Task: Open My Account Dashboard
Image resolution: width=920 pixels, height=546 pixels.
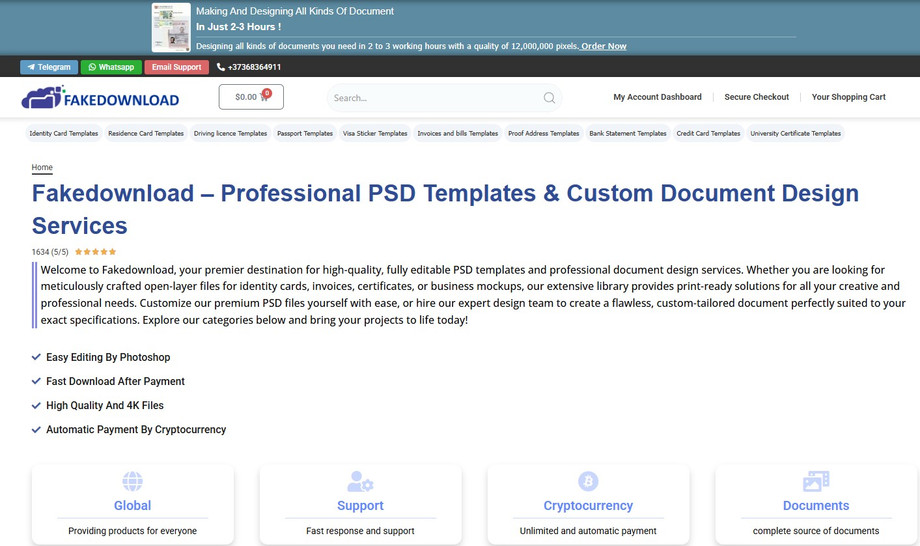Action: 657,97
